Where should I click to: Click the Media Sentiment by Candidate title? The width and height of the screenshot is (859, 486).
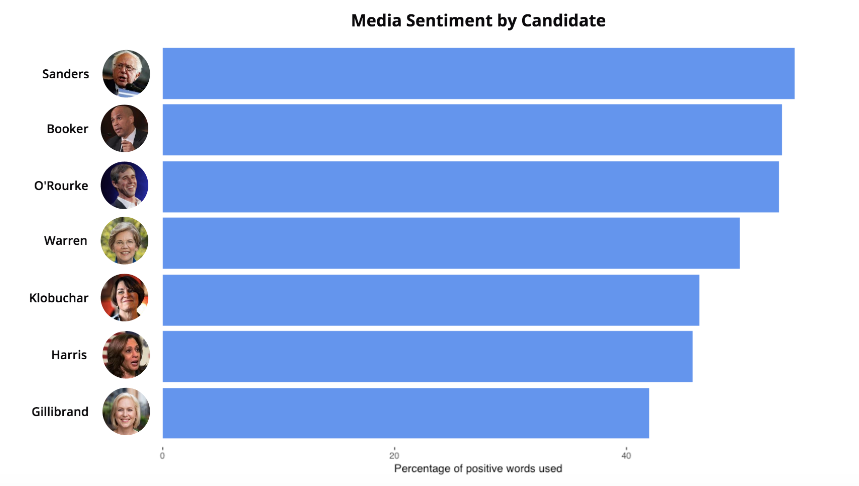point(478,20)
